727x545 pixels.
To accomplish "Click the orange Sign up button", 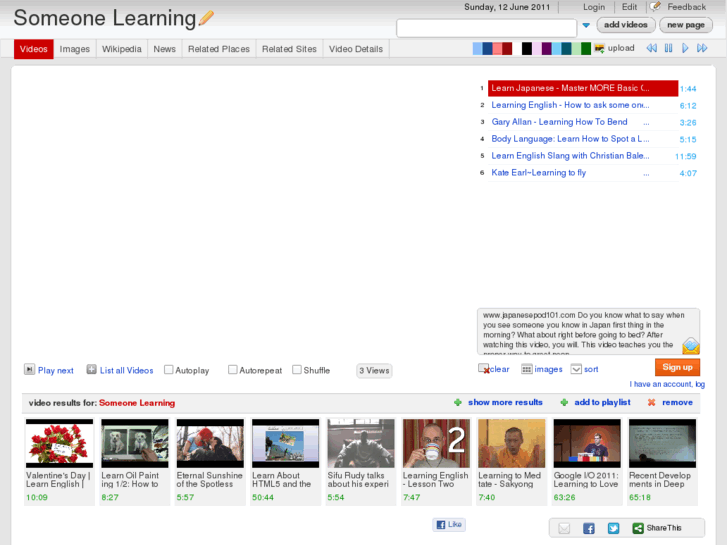I will pyautogui.click(x=677, y=367).
